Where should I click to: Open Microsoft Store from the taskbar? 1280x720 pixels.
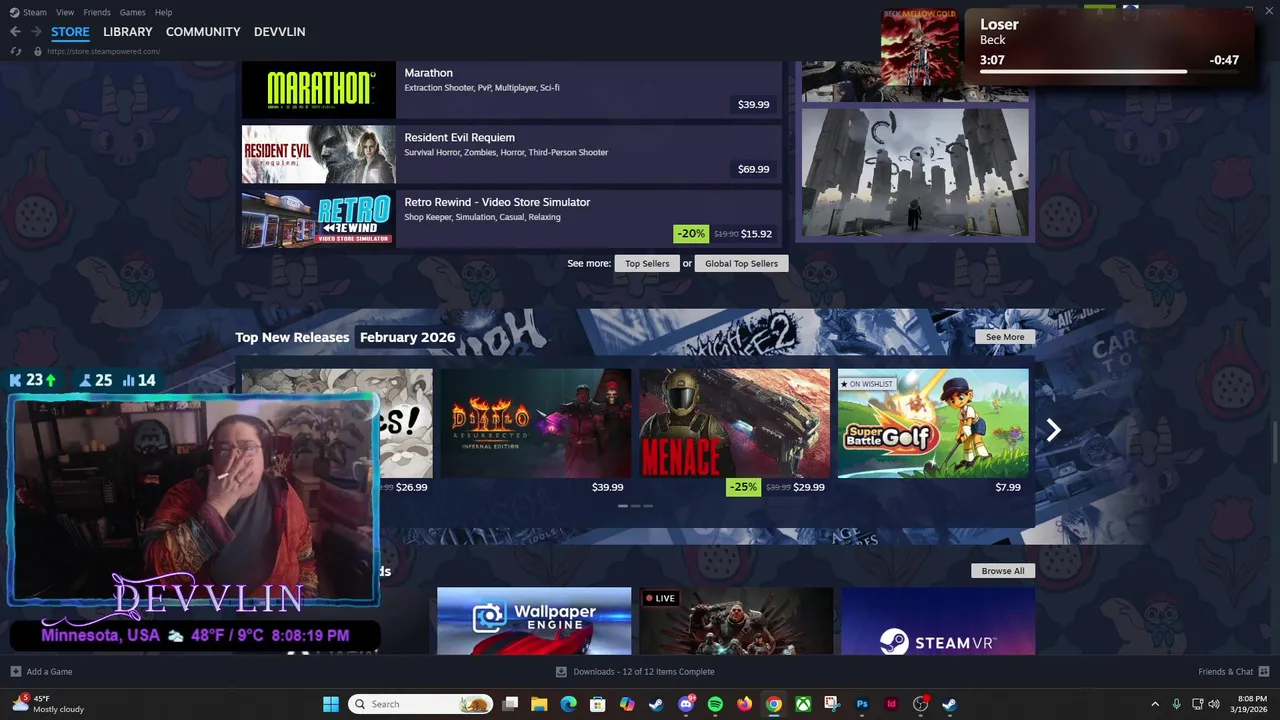[x=597, y=704]
